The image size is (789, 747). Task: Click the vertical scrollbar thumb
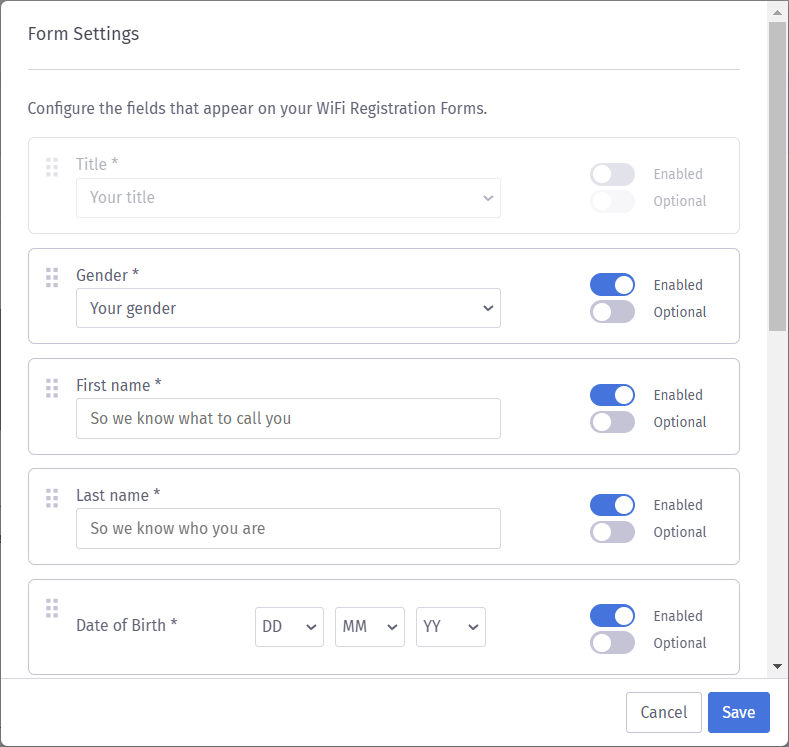tap(777, 176)
